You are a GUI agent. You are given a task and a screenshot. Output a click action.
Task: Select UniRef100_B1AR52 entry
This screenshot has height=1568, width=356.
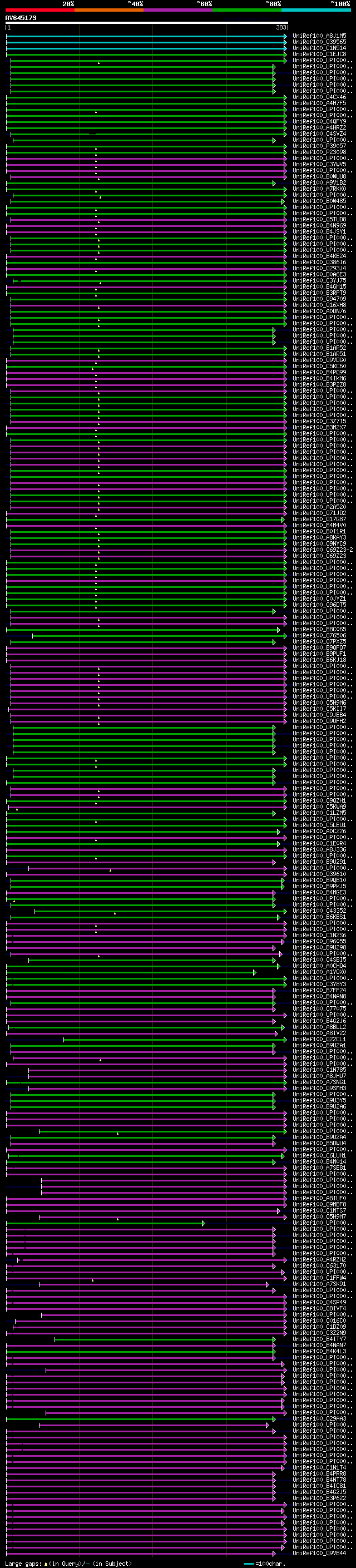319,348
